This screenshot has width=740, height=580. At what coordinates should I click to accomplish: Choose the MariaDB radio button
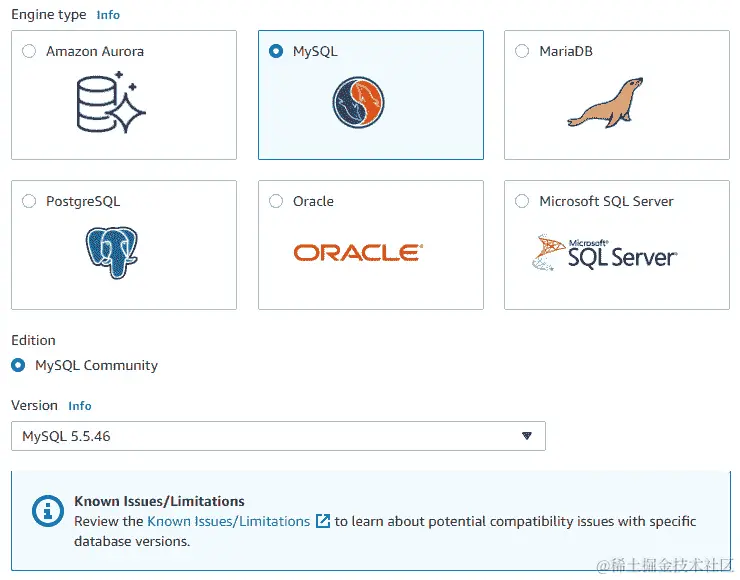click(522, 51)
